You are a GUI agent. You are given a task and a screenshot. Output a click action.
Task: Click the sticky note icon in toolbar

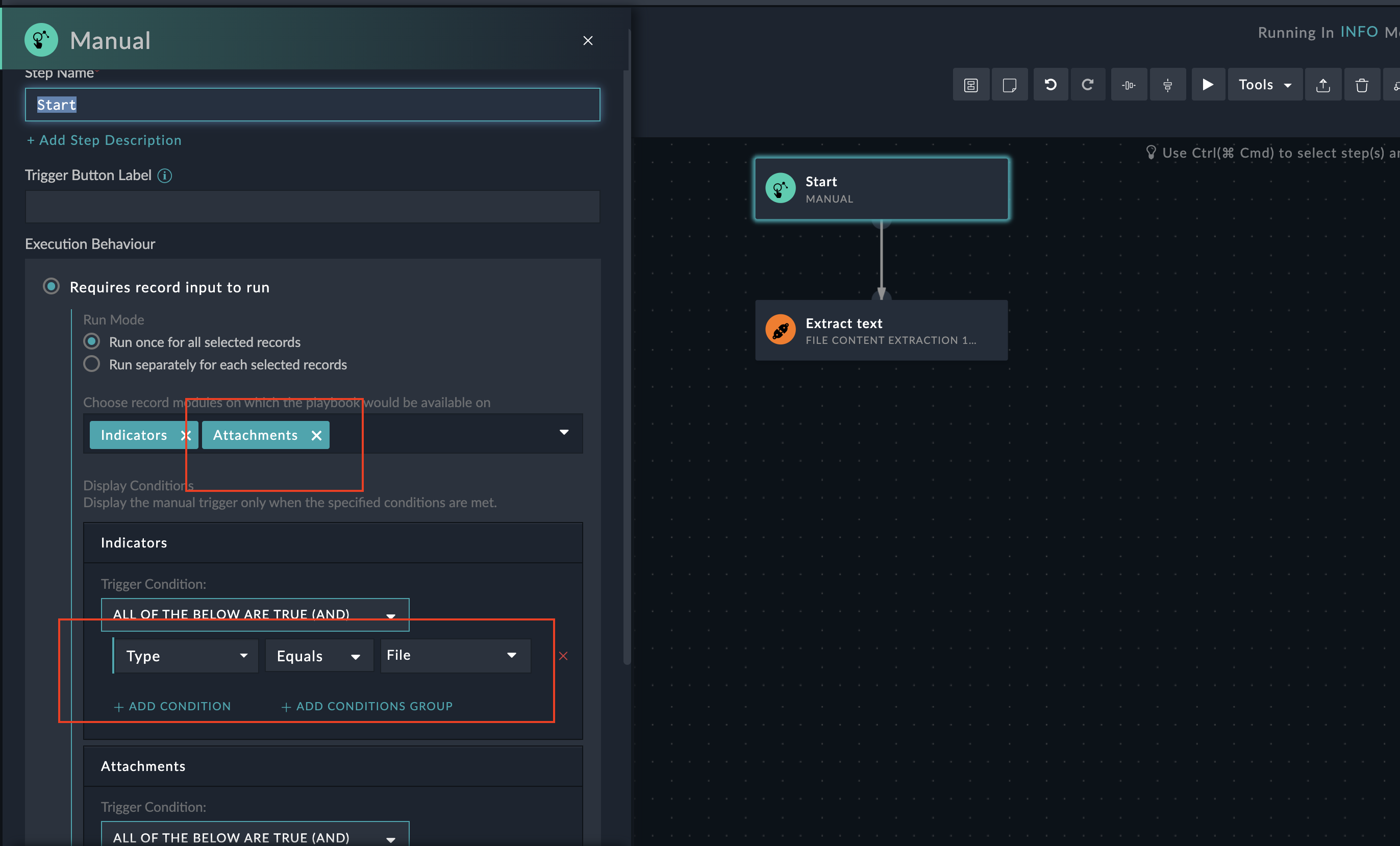coord(1009,85)
